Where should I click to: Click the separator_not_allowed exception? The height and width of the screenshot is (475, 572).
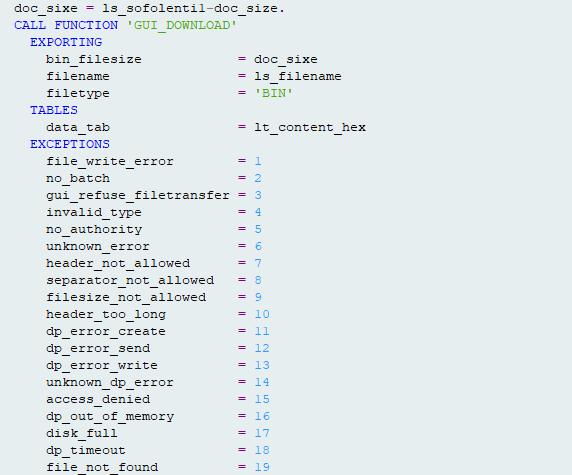point(130,280)
